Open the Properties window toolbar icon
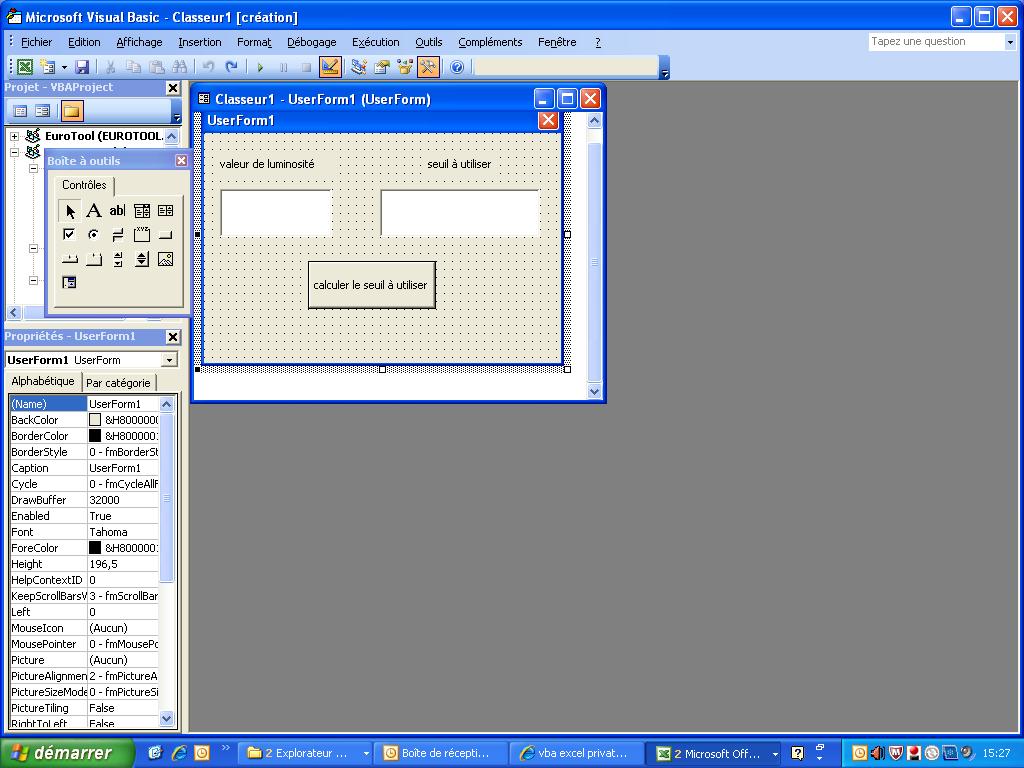Viewport: 1024px width, 768px height. 381,67
